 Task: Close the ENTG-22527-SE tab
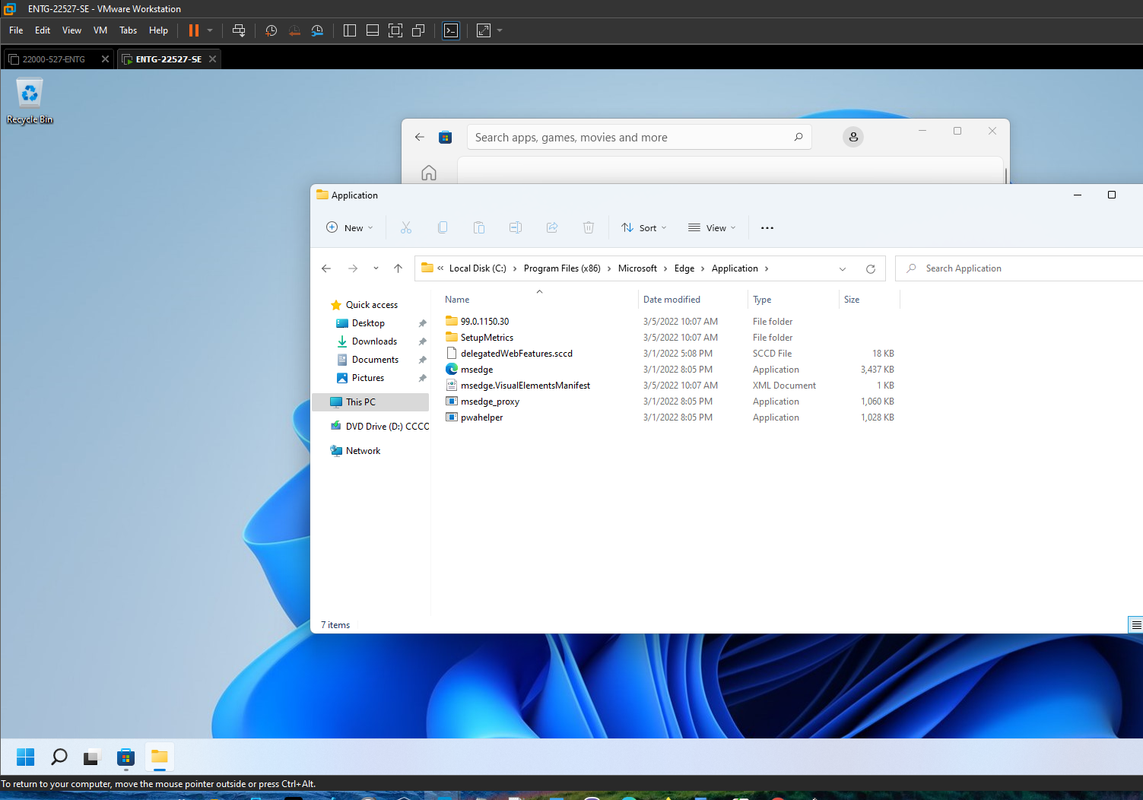(213, 59)
